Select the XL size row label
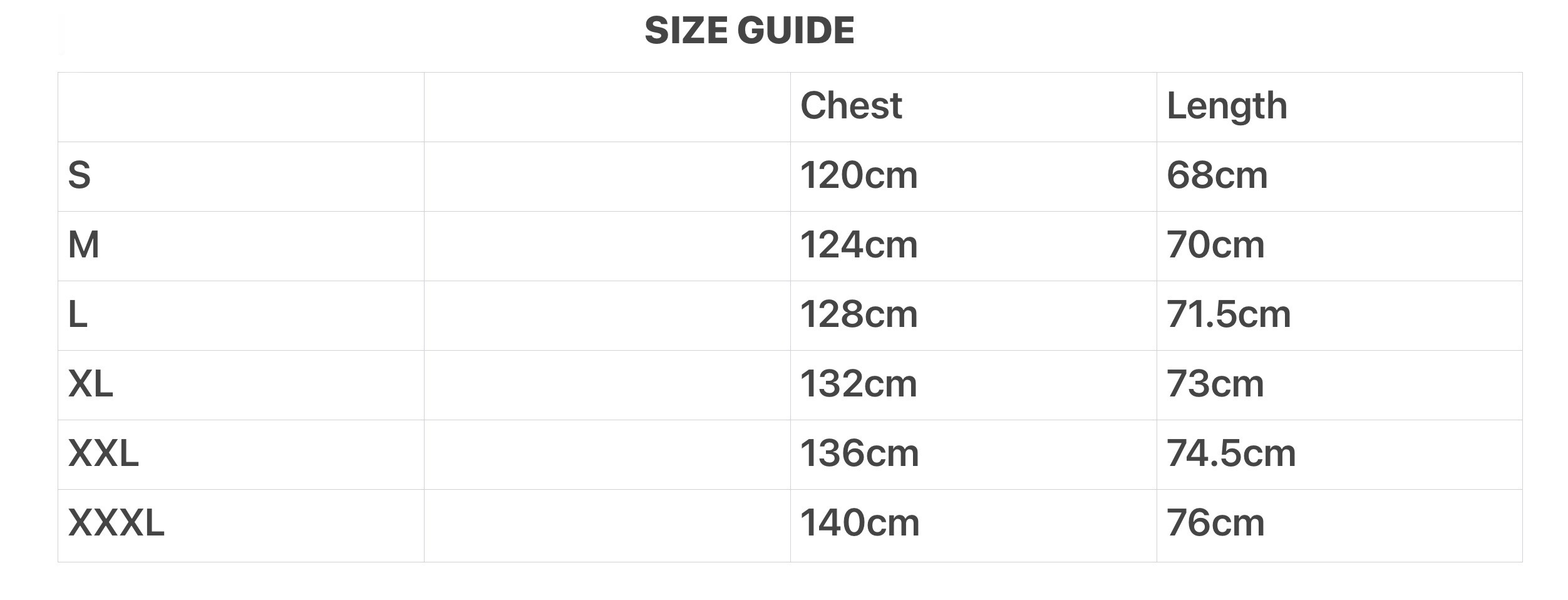Screen dimensions: 1568x600 (91, 384)
